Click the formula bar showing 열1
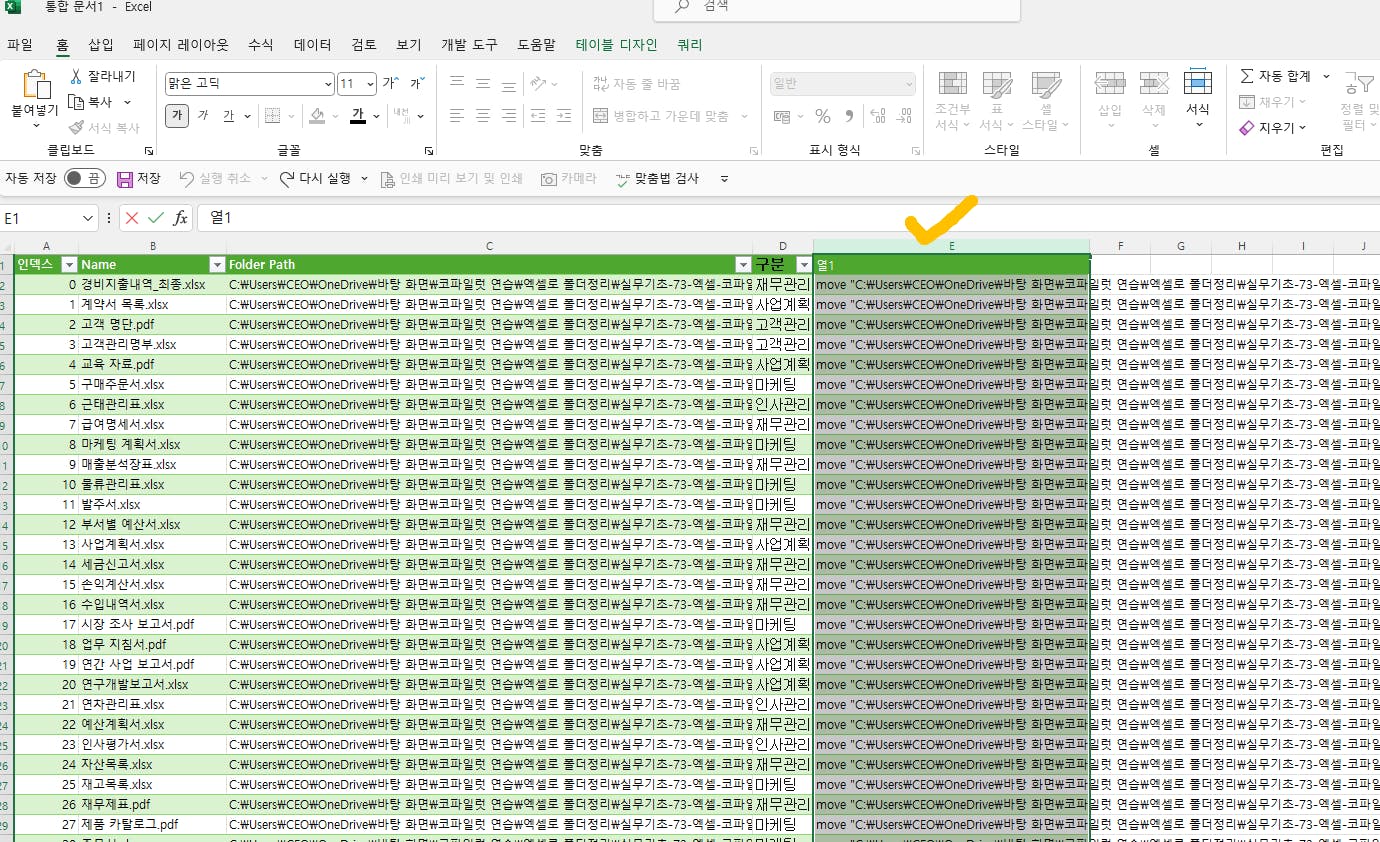 788,218
